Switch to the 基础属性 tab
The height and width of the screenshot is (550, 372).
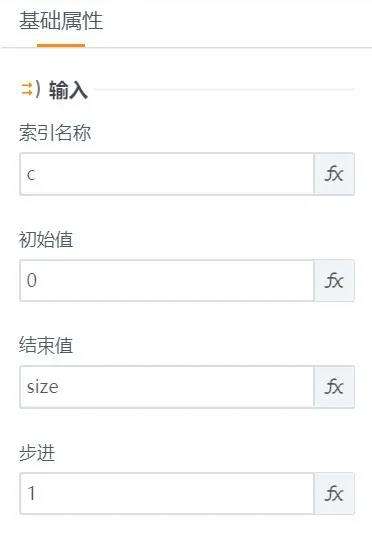pos(61,21)
